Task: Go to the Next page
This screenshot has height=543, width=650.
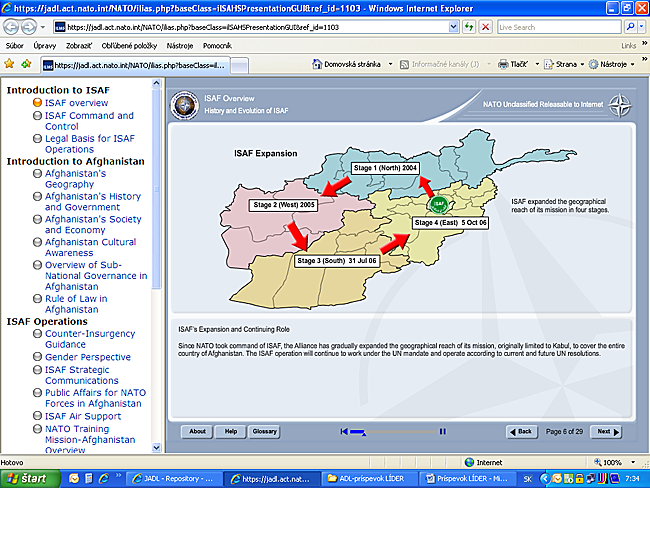Action: pos(605,432)
